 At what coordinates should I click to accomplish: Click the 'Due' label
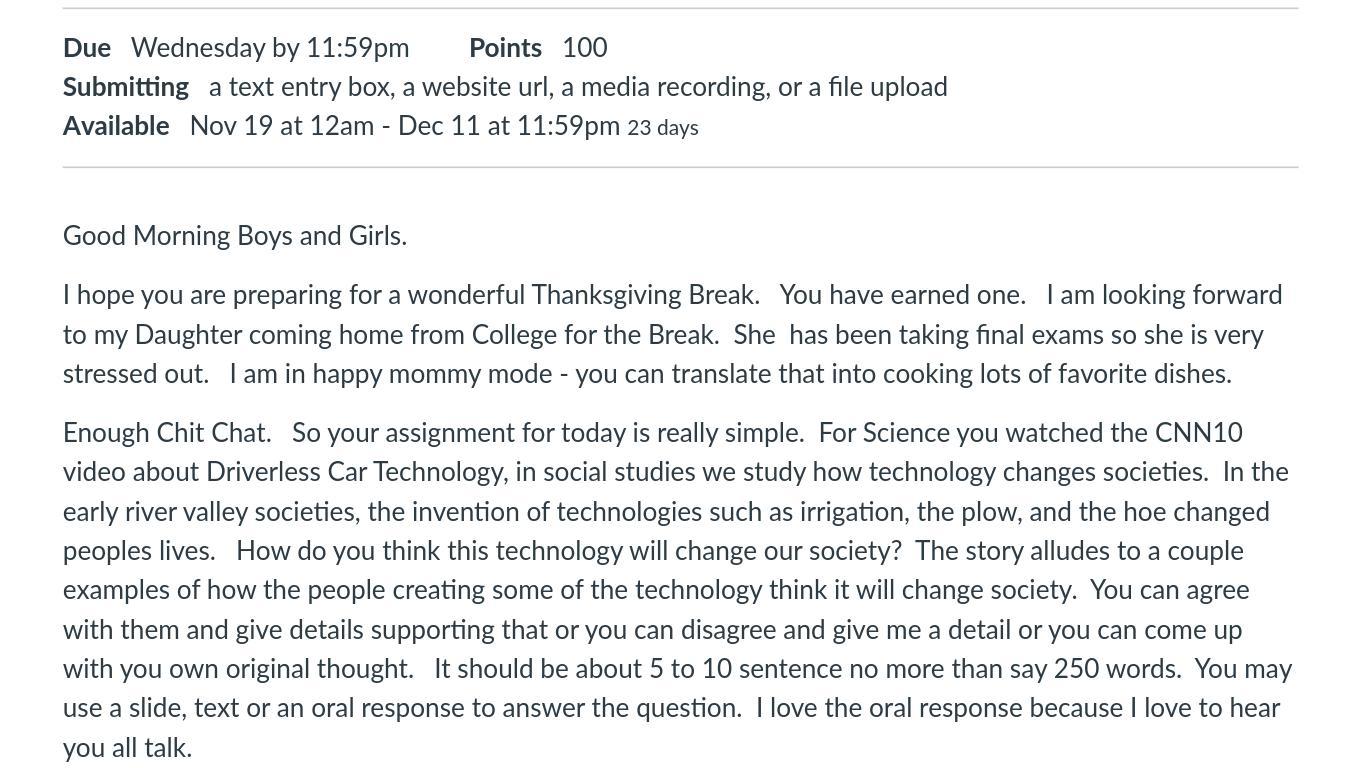(87, 48)
